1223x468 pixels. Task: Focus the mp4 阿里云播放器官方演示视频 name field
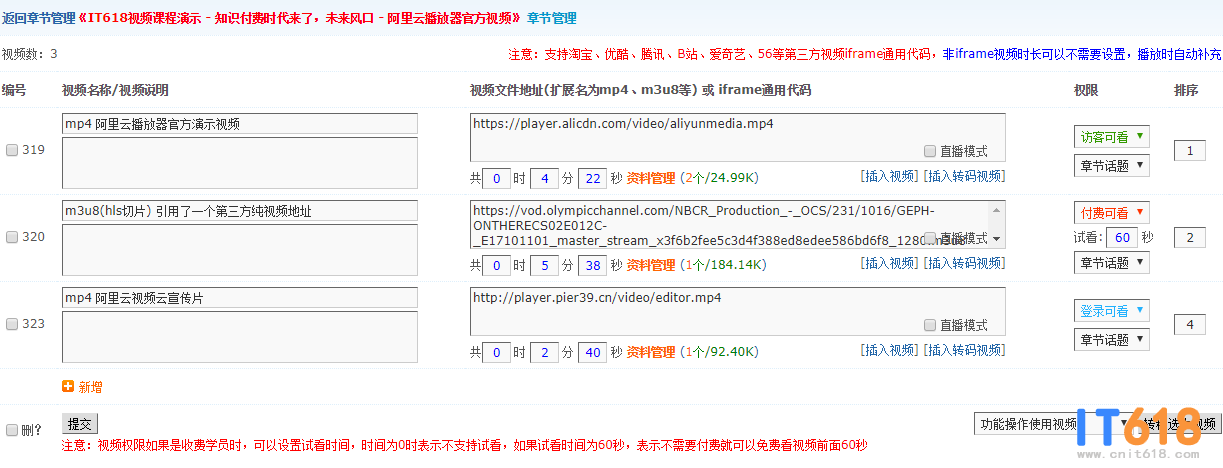(240, 124)
